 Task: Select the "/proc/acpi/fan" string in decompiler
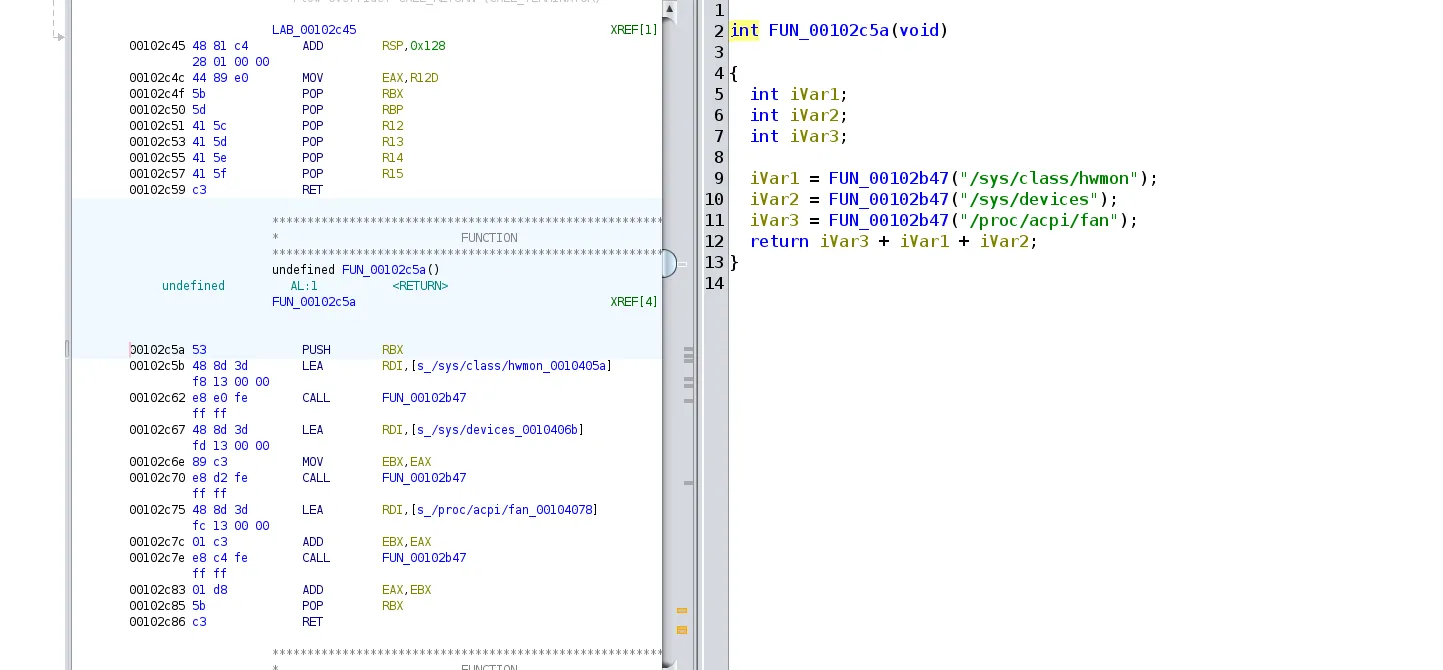[x=1039, y=220]
